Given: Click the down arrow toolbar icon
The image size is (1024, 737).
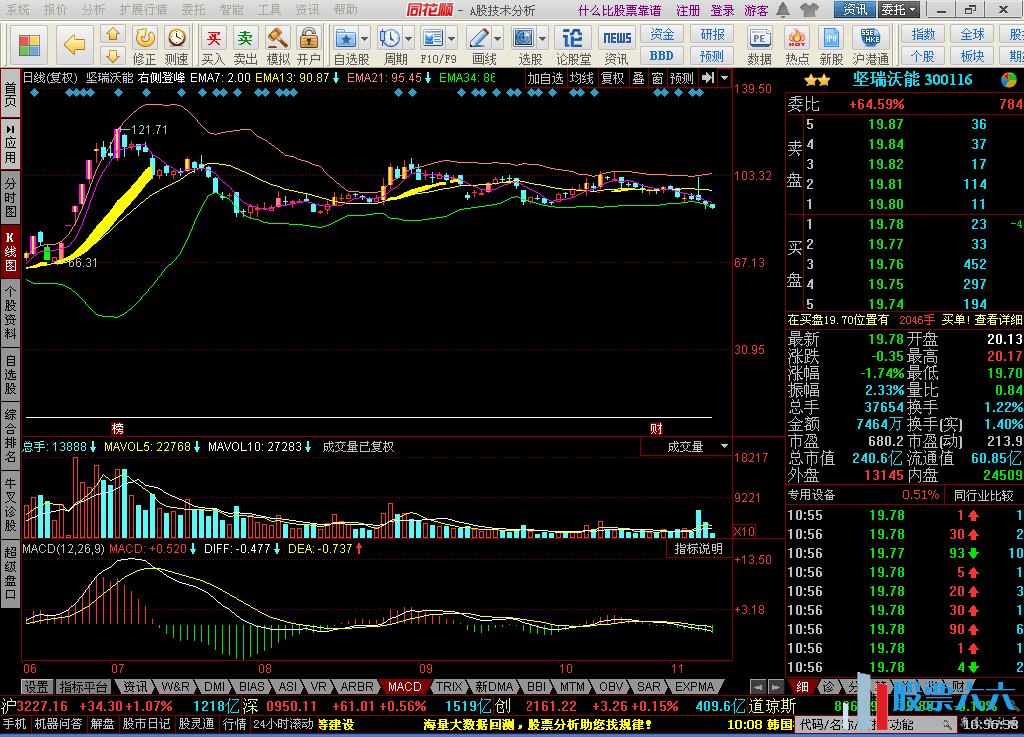Looking at the screenshot, I should (113, 55).
